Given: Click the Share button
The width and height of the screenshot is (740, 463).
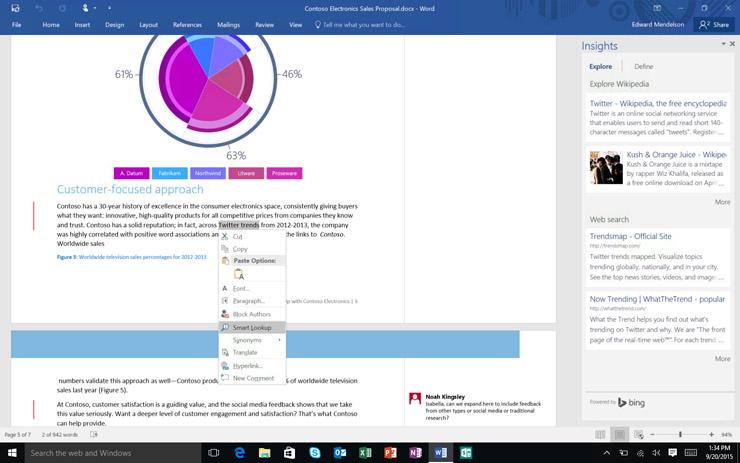Looking at the screenshot, I should click(714, 25).
